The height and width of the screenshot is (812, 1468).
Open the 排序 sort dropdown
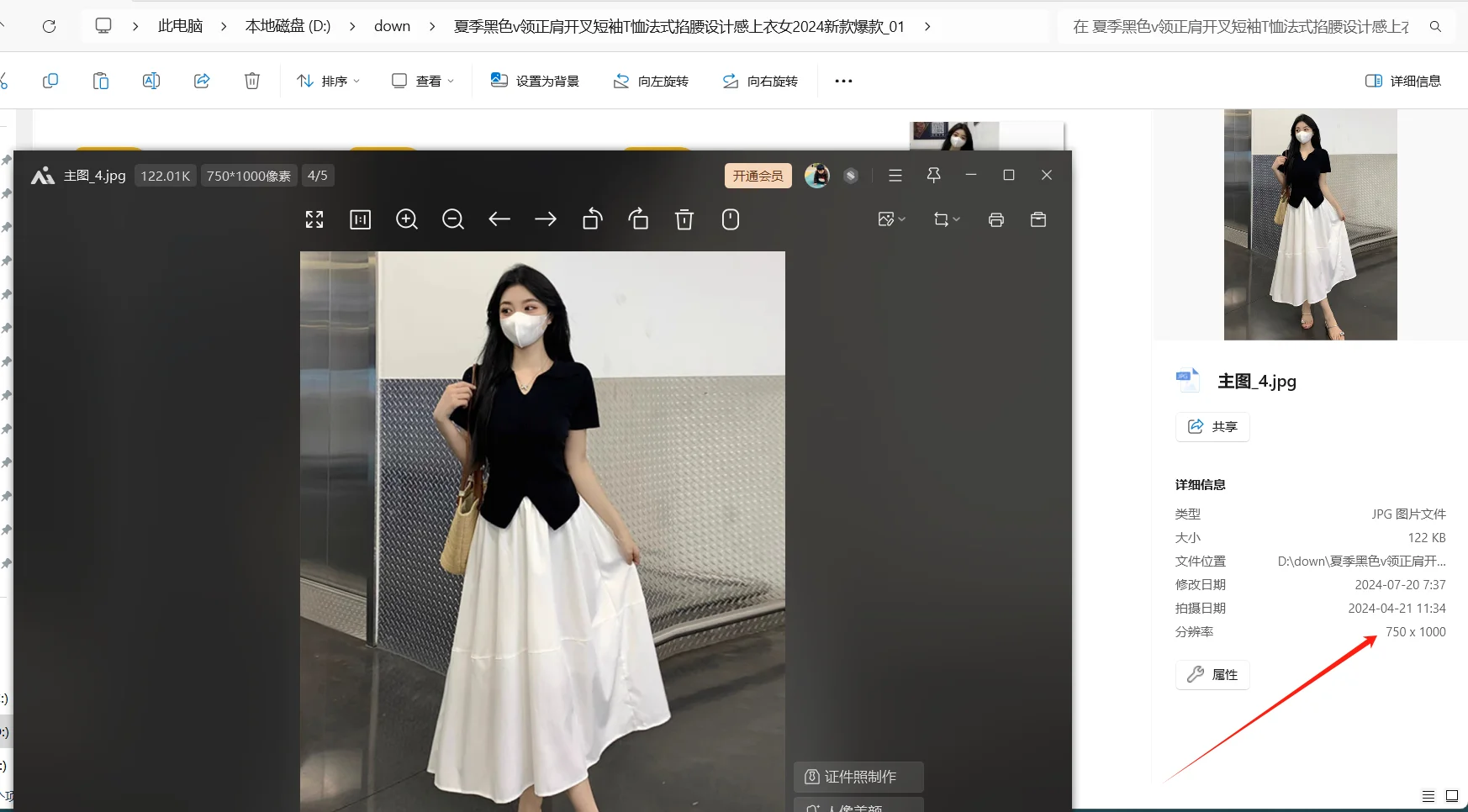tap(328, 80)
